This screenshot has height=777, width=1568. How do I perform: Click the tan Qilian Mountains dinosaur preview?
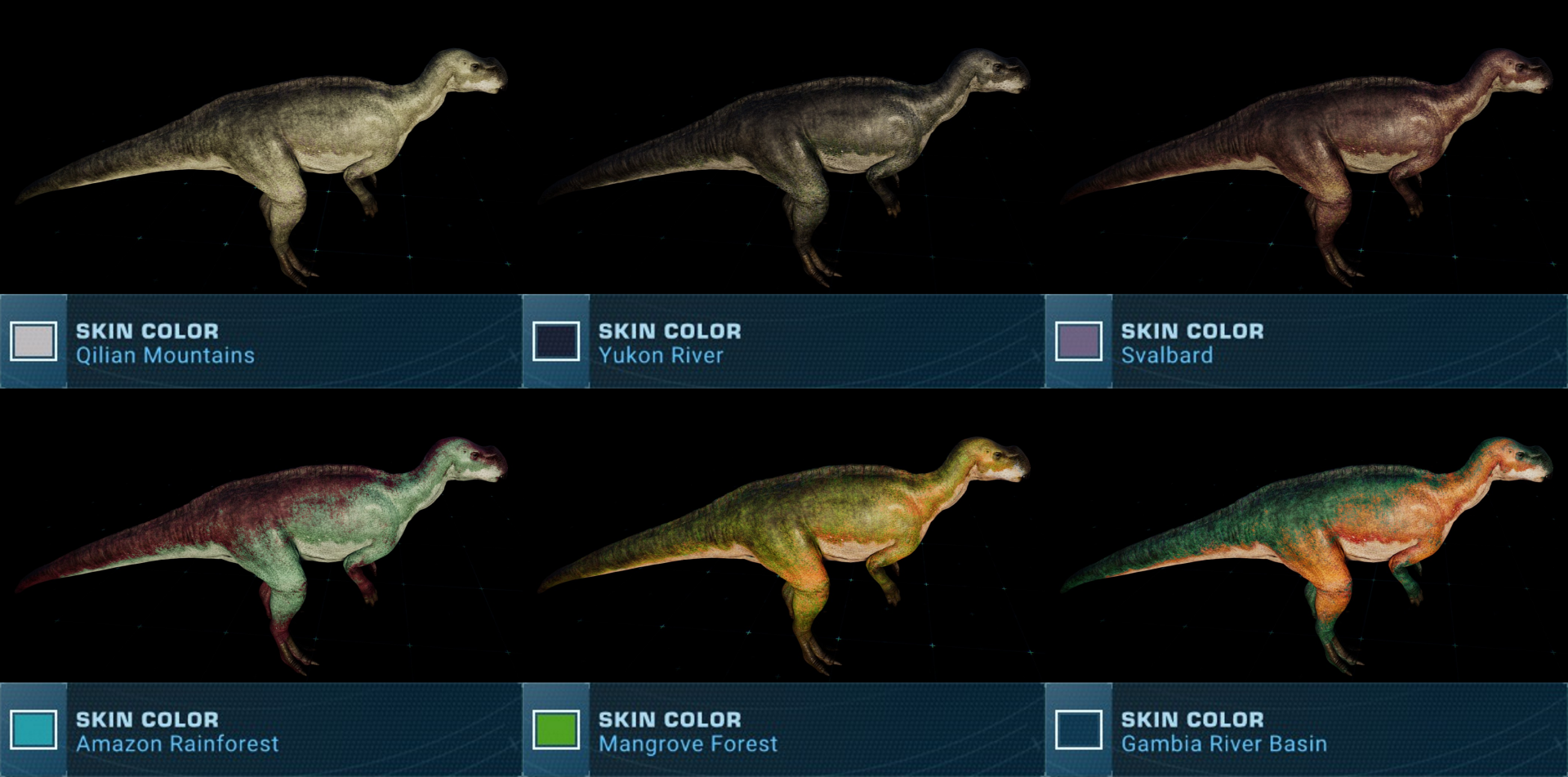261,163
